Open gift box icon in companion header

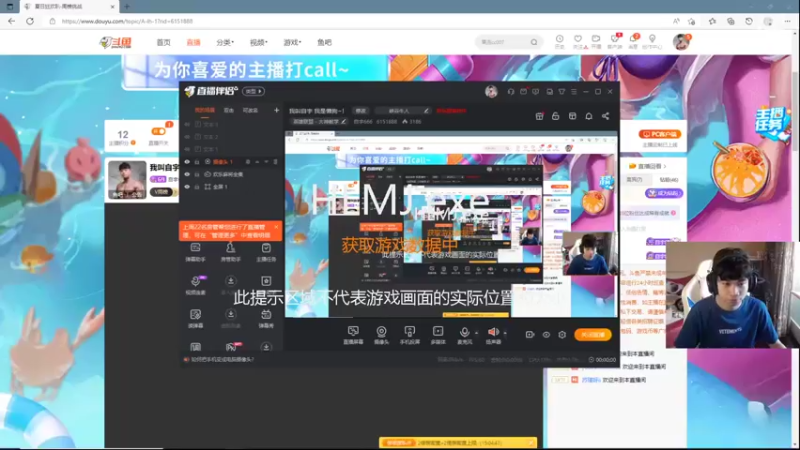click(539, 116)
